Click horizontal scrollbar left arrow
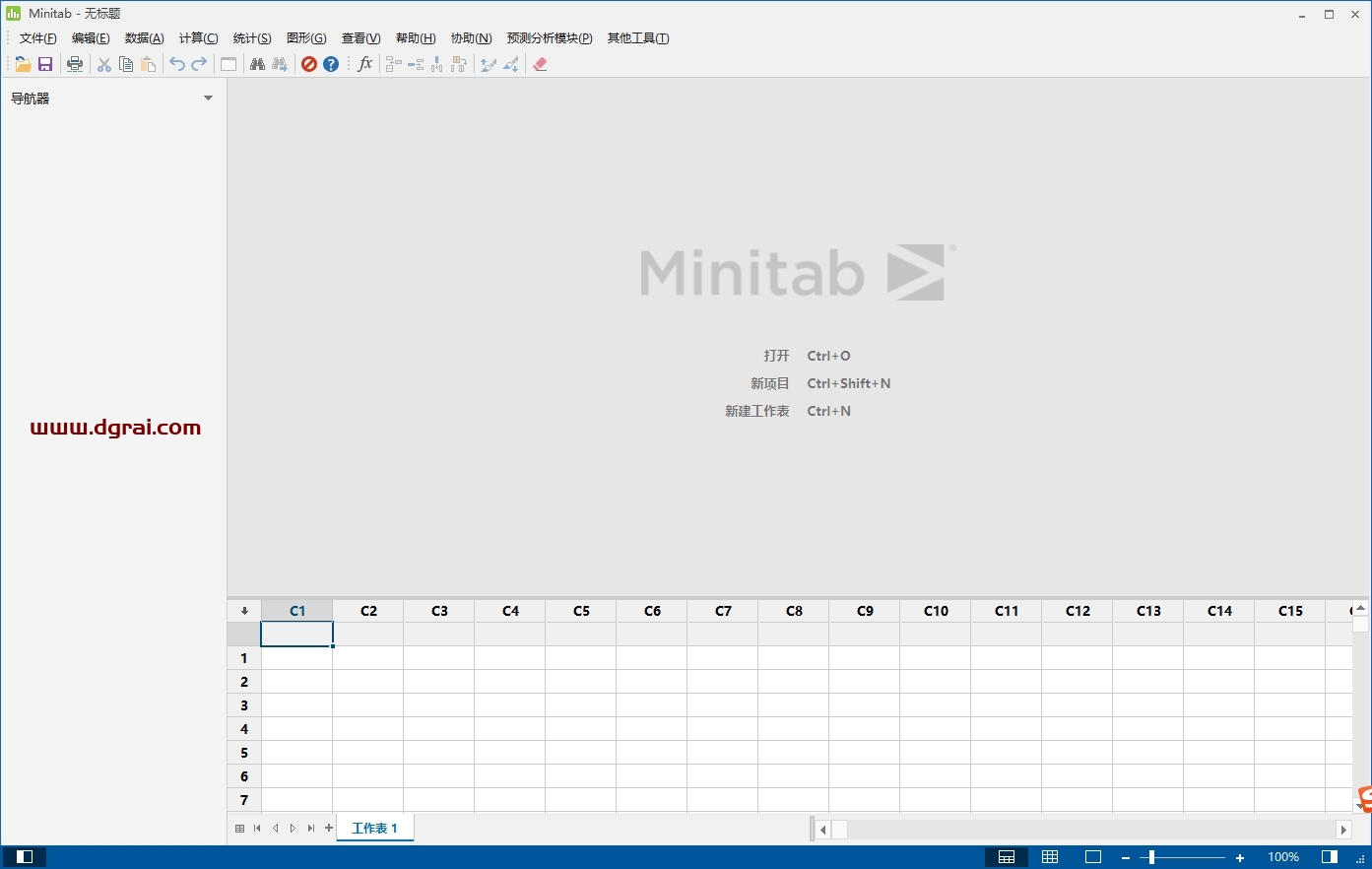1372x869 pixels. pyautogui.click(x=823, y=830)
